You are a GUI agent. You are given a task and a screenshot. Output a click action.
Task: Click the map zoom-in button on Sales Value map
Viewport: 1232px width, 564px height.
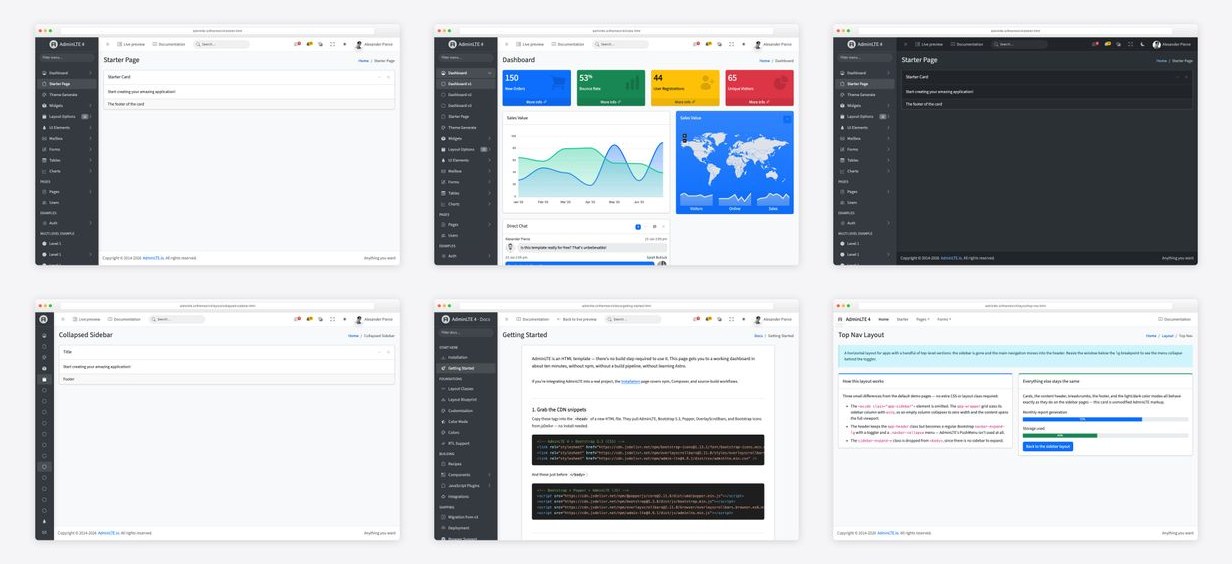coord(685,135)
